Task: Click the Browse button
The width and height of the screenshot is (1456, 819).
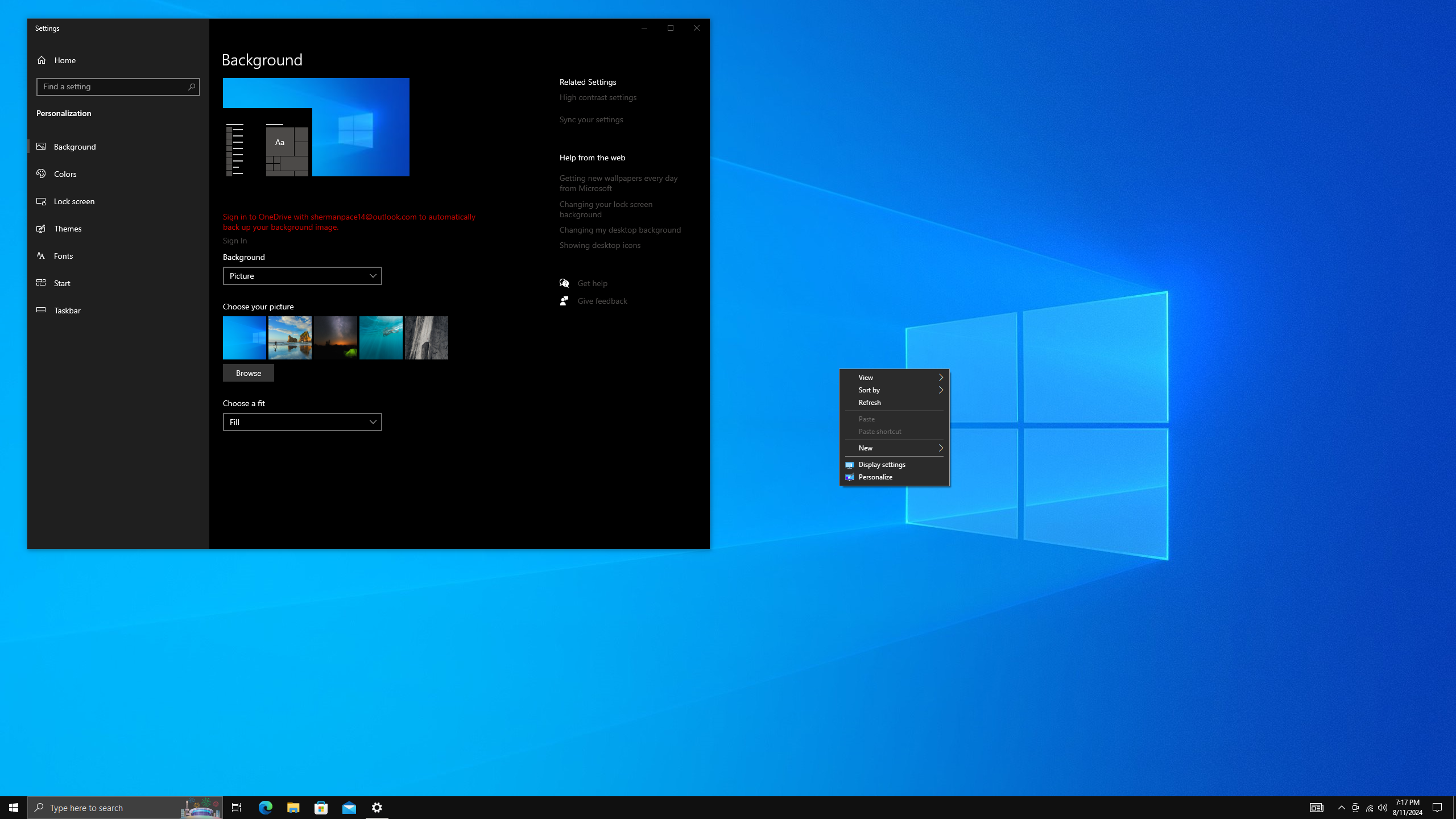Action: pyautogui.click(x=249, y=373)
